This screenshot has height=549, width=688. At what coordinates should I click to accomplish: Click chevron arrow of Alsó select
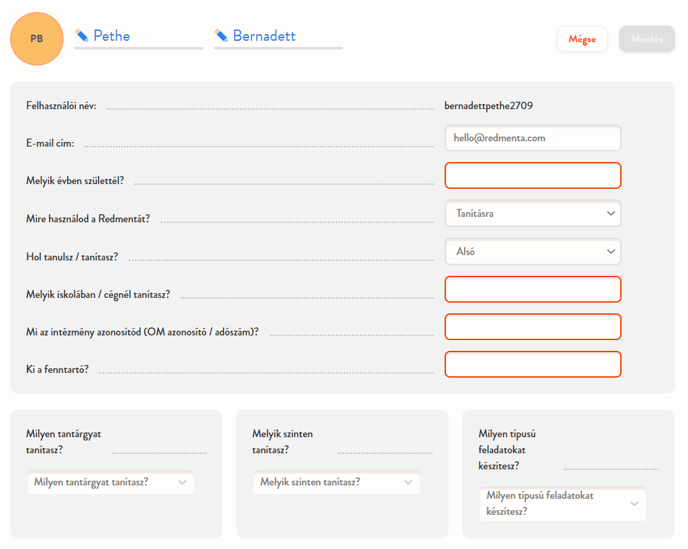[x=610, y=252]
